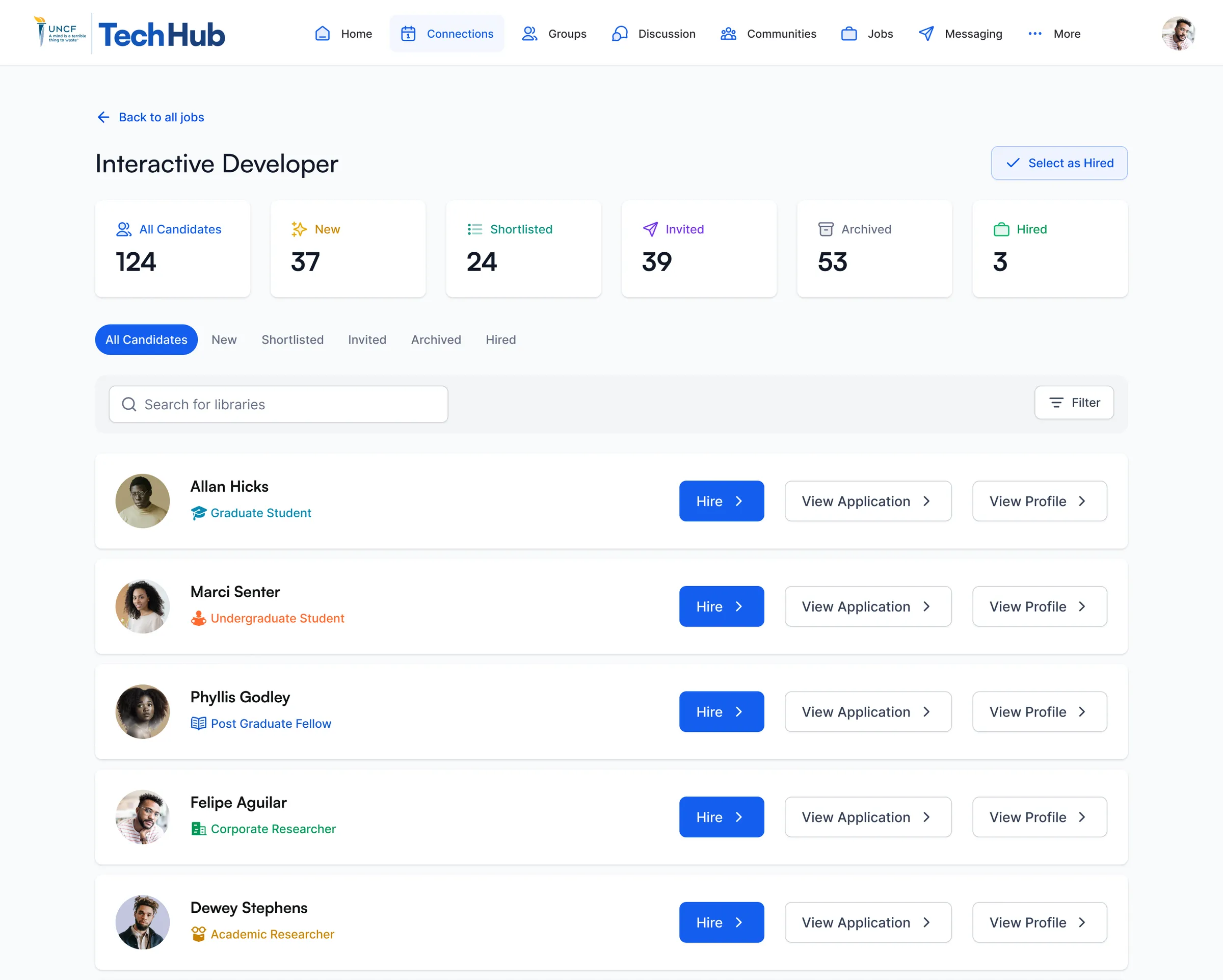View Allan Hicks' profile
This screenshot has width=1223, height=980.
(1039, 501)
